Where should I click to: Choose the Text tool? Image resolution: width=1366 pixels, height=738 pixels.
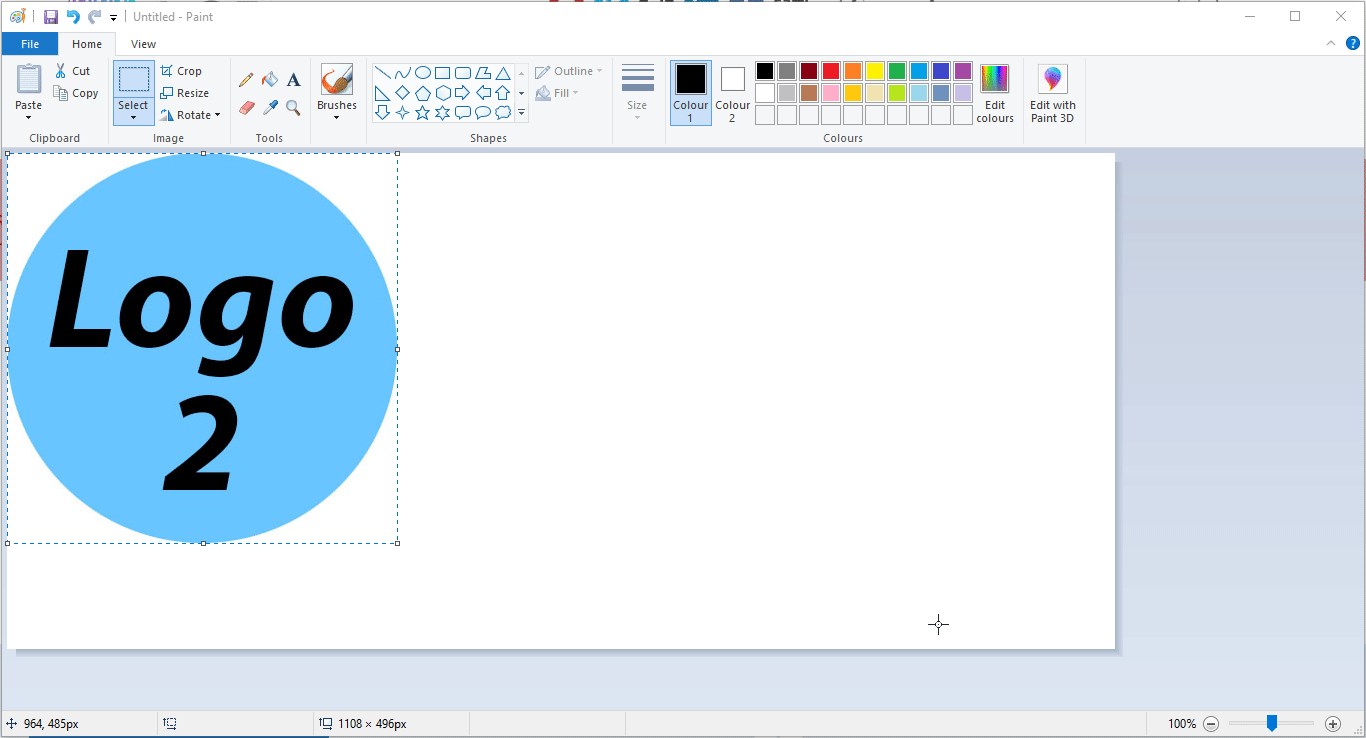tap(293, 80)
